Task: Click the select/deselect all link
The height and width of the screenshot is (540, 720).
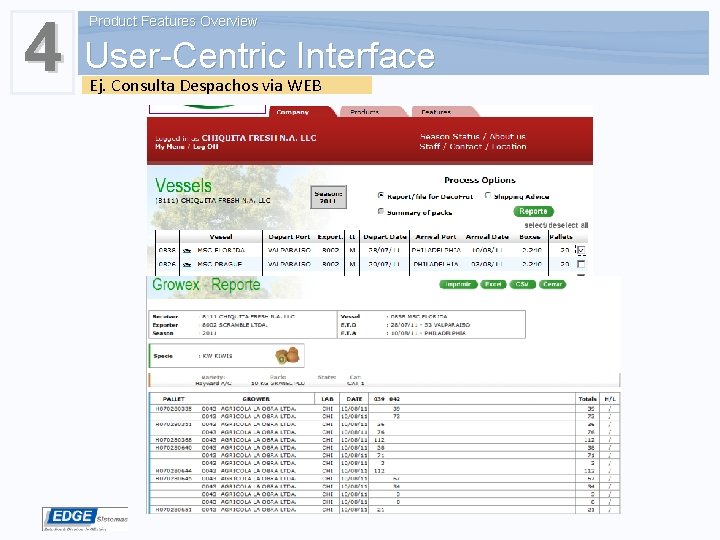Action: (x=556, y=225)
